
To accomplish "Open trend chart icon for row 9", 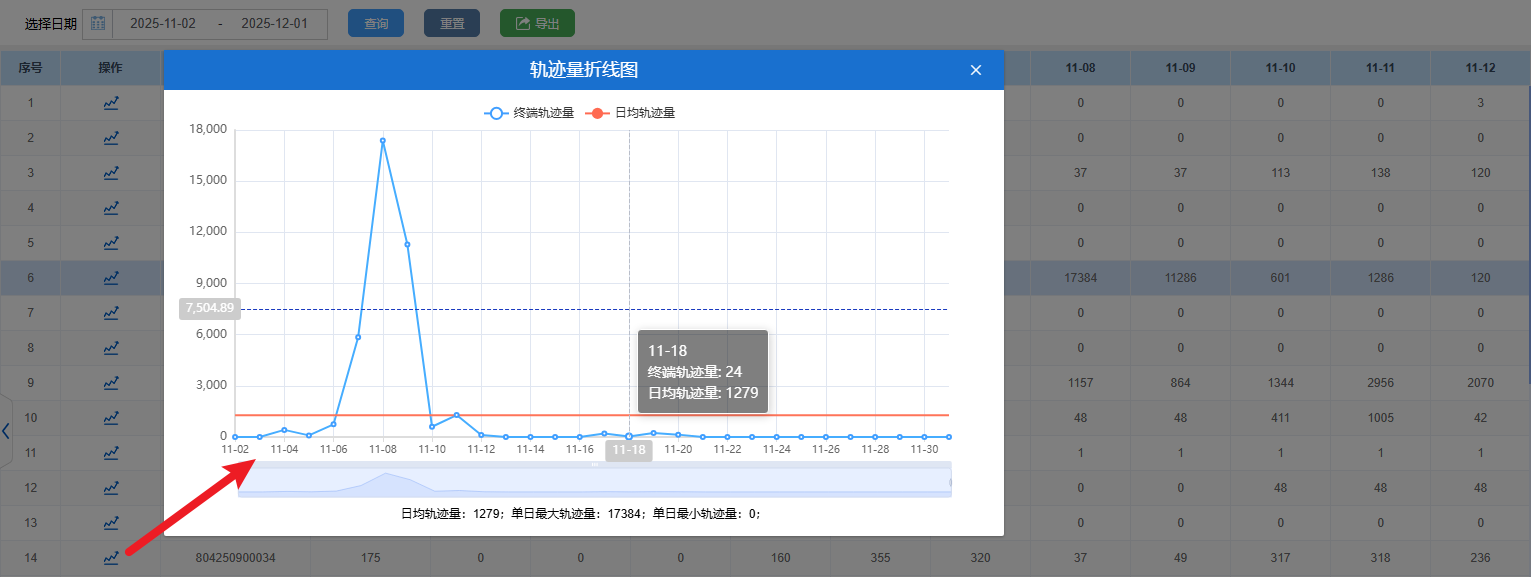I will pos(111,383).
